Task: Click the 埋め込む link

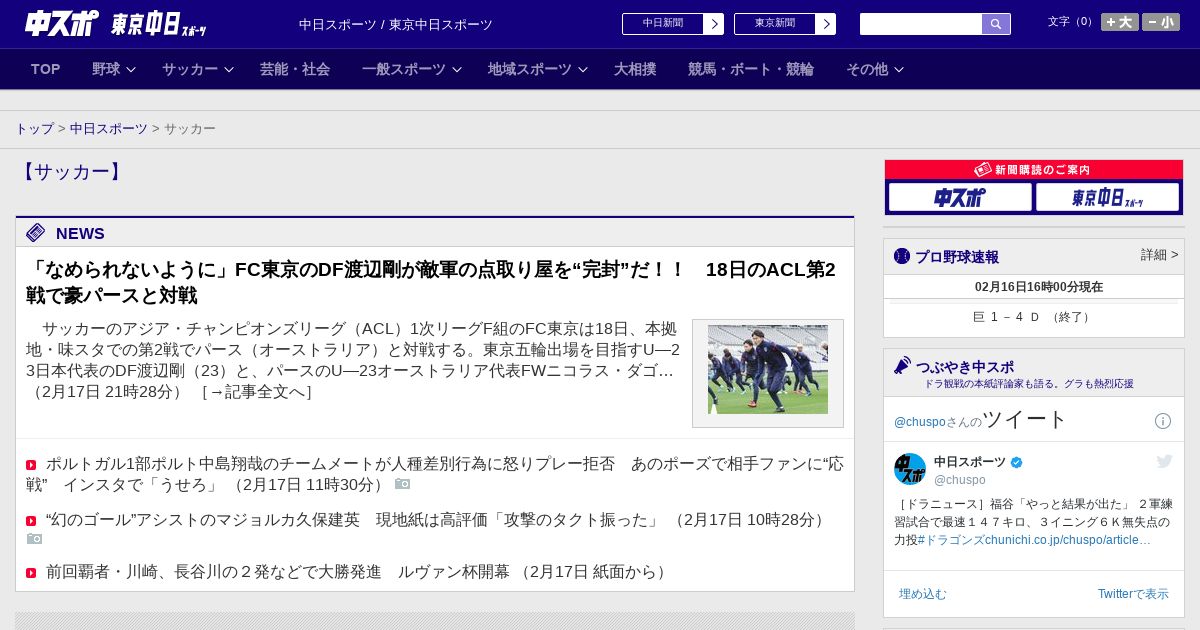Action: pyautogui.click(x=922, y=594)
